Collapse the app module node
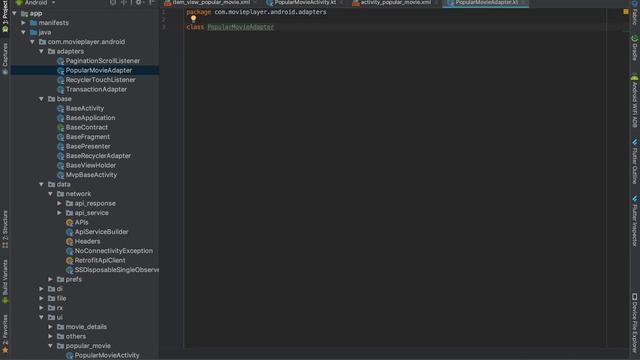The image size is (640, 360). (x=15, y=13)
